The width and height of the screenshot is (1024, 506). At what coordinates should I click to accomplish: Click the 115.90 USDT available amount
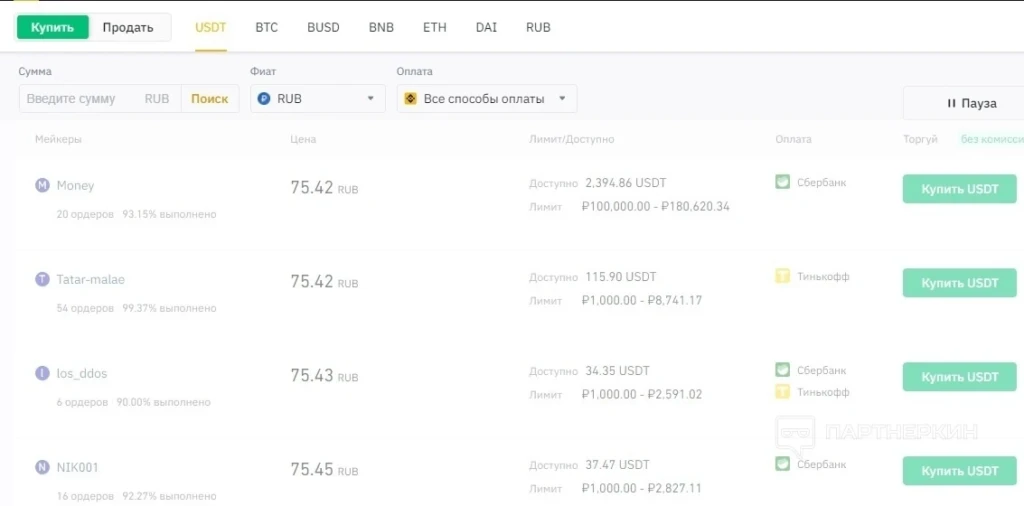(621, 277)
